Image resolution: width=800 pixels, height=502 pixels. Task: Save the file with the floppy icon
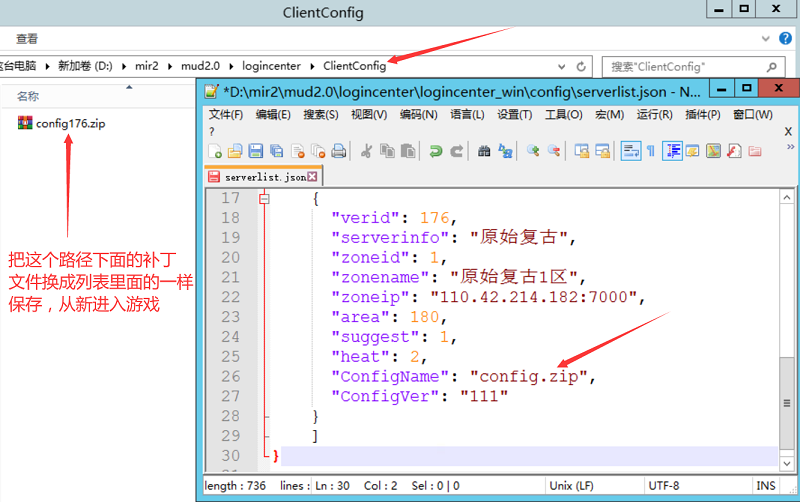pyautogui.click(x=255, y=151)
